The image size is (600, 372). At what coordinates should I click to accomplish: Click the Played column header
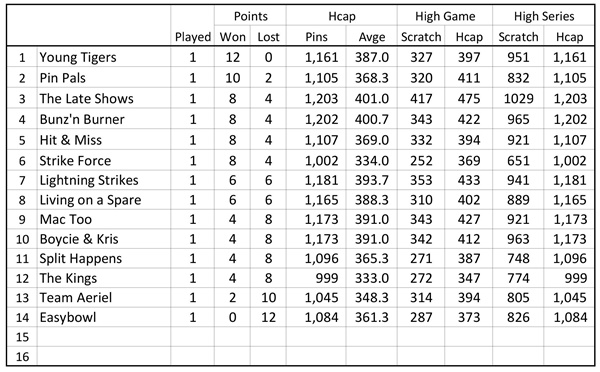coord(192,37)
